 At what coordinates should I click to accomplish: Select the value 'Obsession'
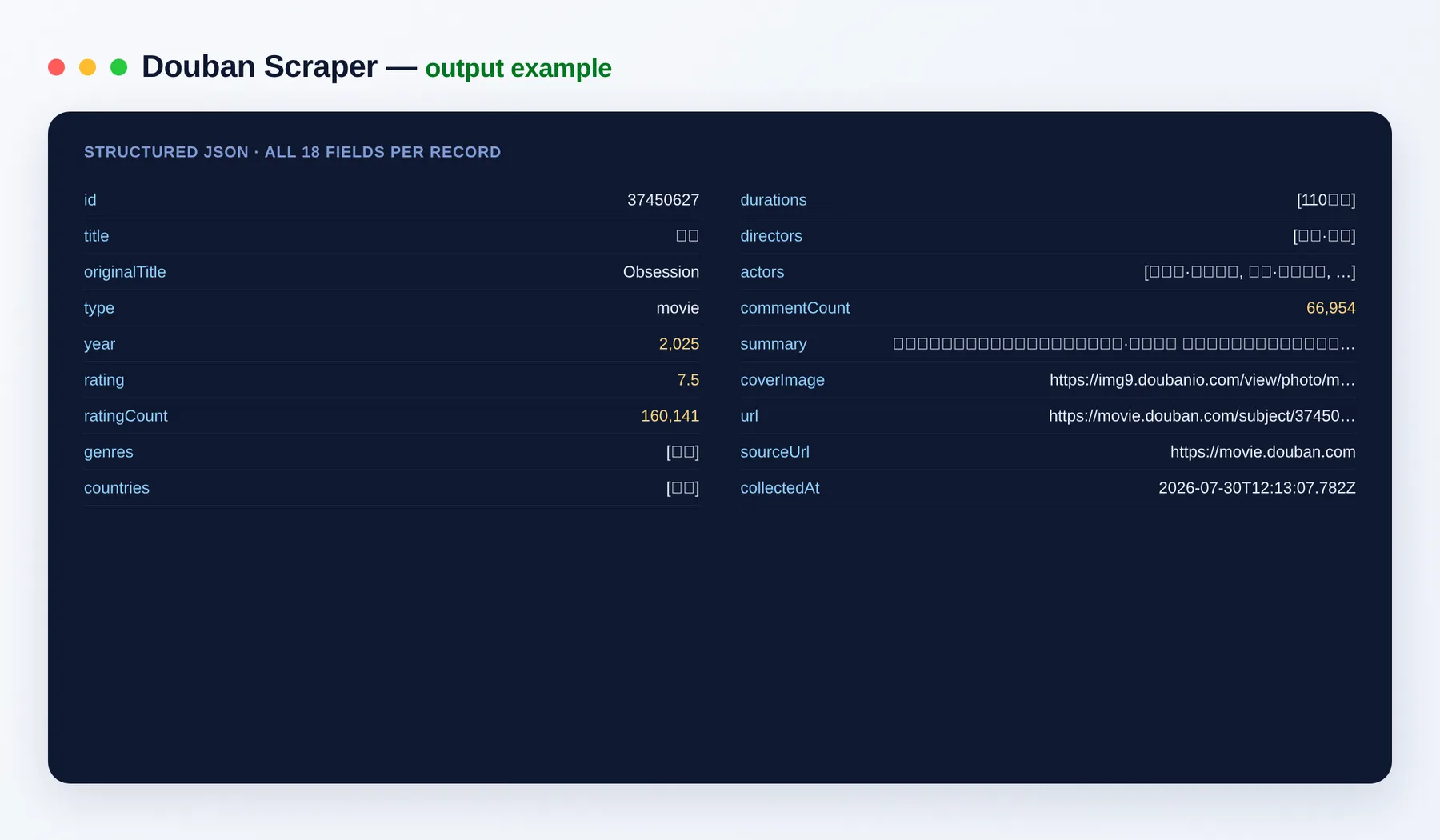tap(661, 272)
